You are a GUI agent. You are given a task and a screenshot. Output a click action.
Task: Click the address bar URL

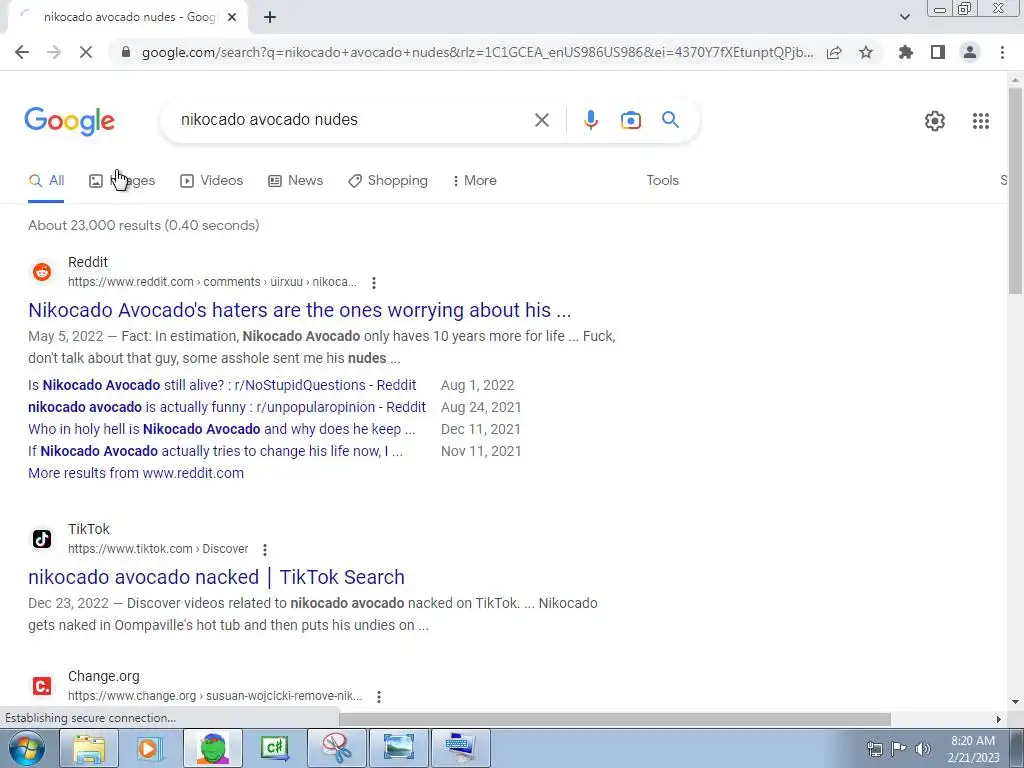coord(477,52)
